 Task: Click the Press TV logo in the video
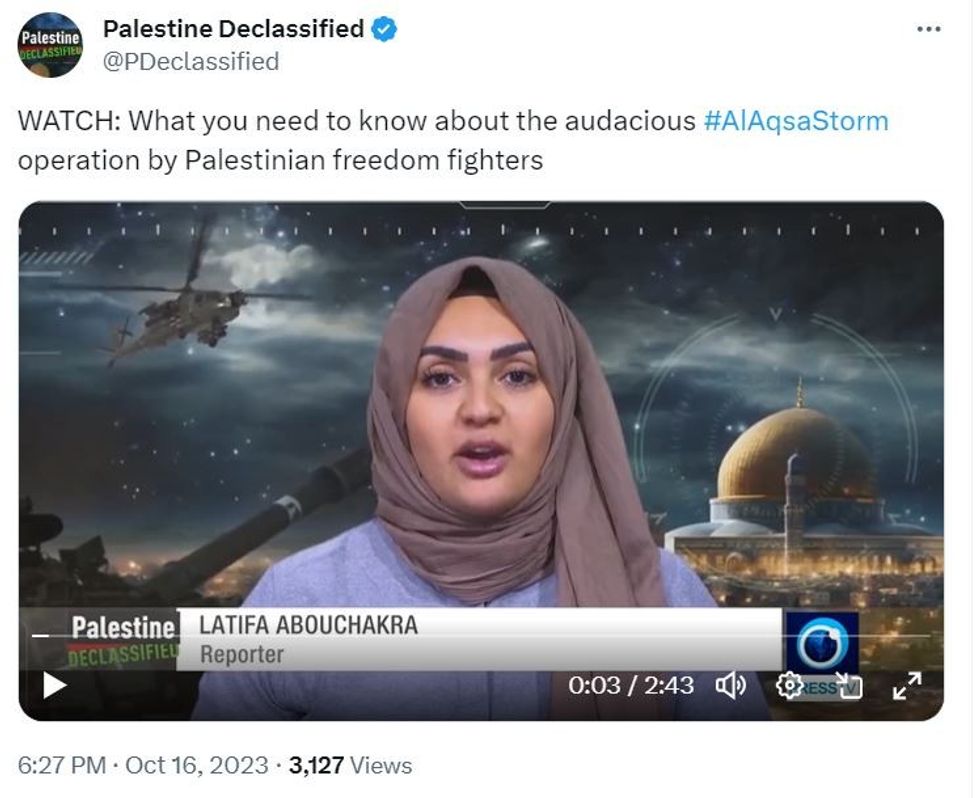pyautogui.click(x=822, y=654)
